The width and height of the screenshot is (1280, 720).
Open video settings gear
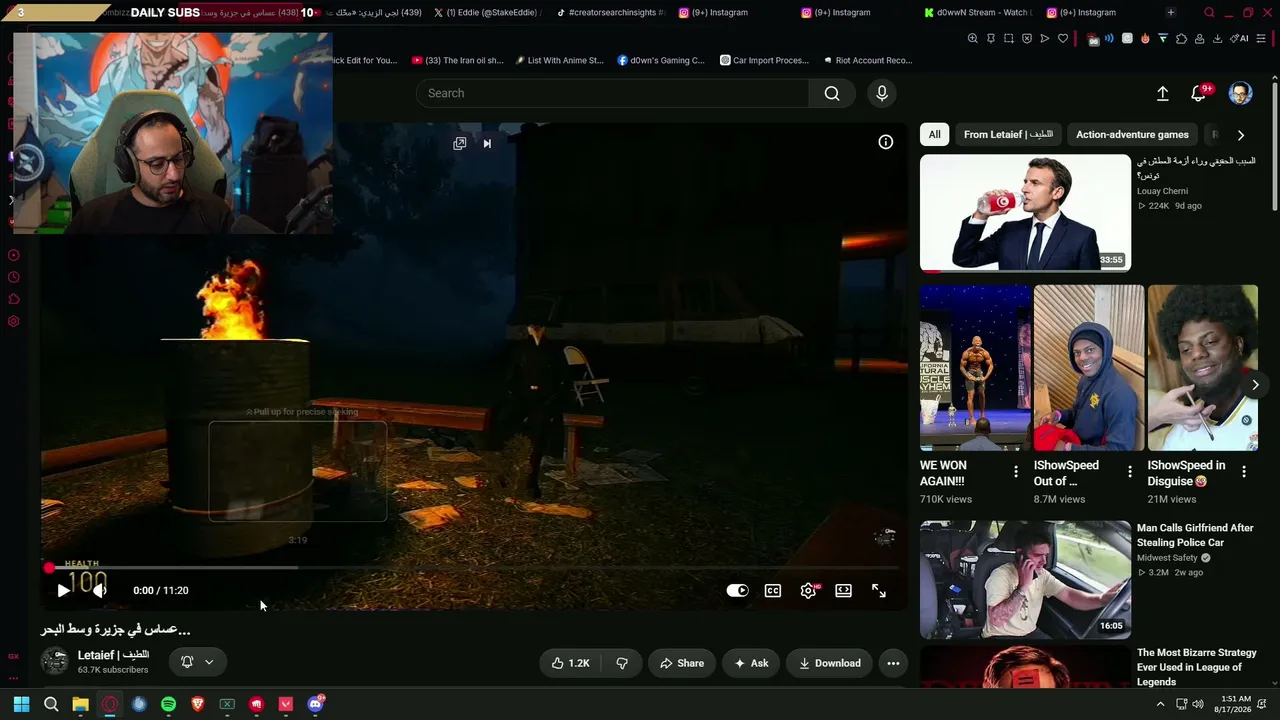(808, 591)
